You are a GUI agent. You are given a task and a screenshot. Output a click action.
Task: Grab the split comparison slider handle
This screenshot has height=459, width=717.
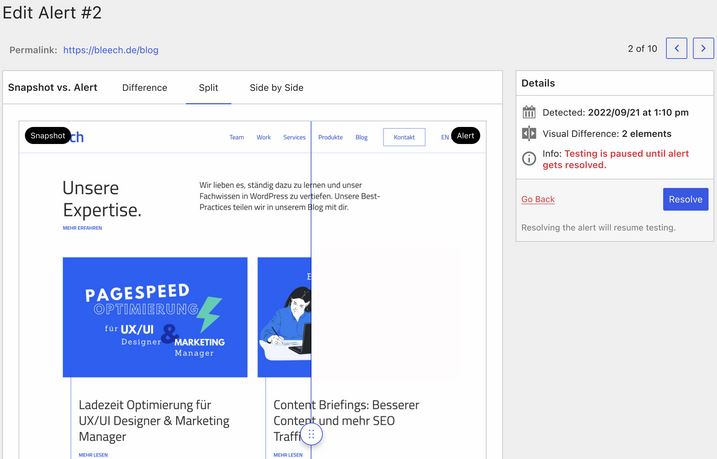[311, 434]
